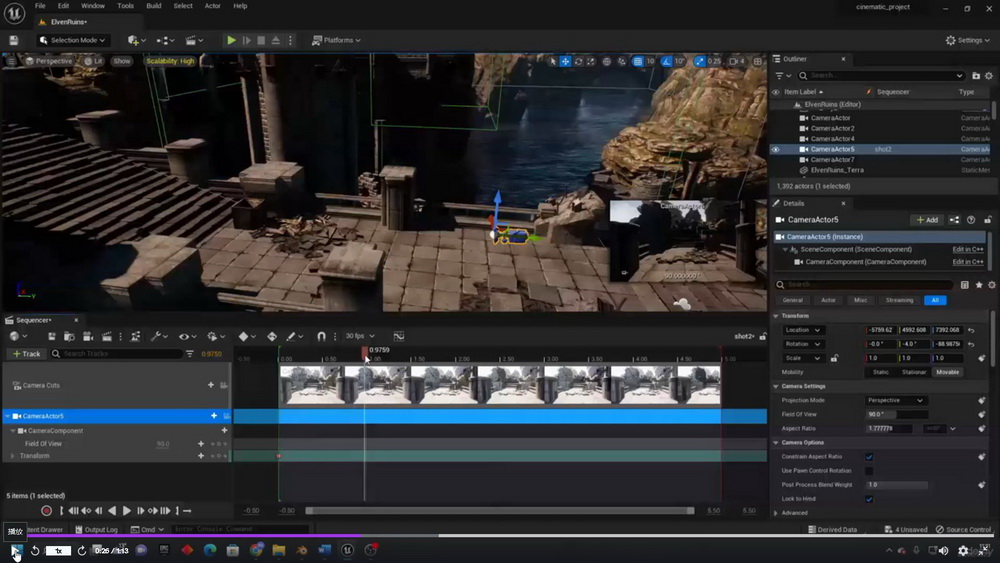The width and height of the screenshot is (1000, 563).
Task: Click Source Control in status bar
Action: [964, 530]
